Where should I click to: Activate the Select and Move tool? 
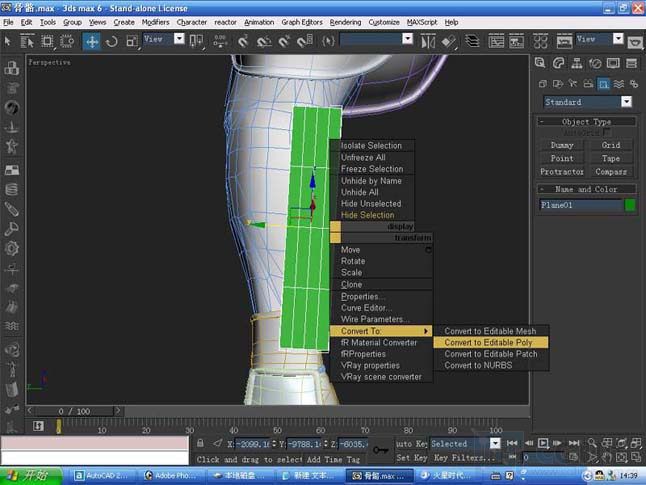pos(91,41)
